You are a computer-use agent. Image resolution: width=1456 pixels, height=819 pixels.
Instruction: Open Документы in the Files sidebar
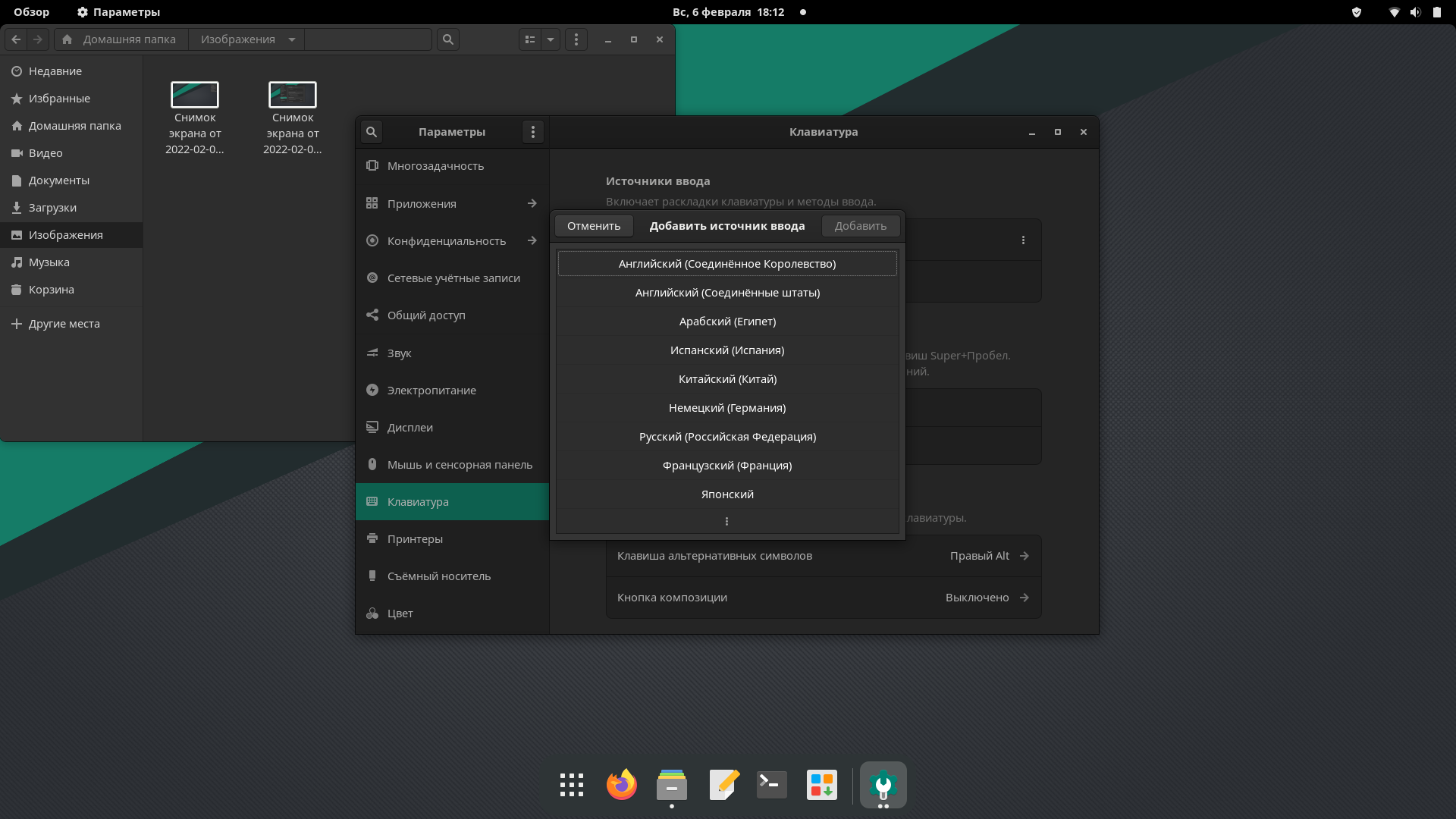tap(71, 180)
